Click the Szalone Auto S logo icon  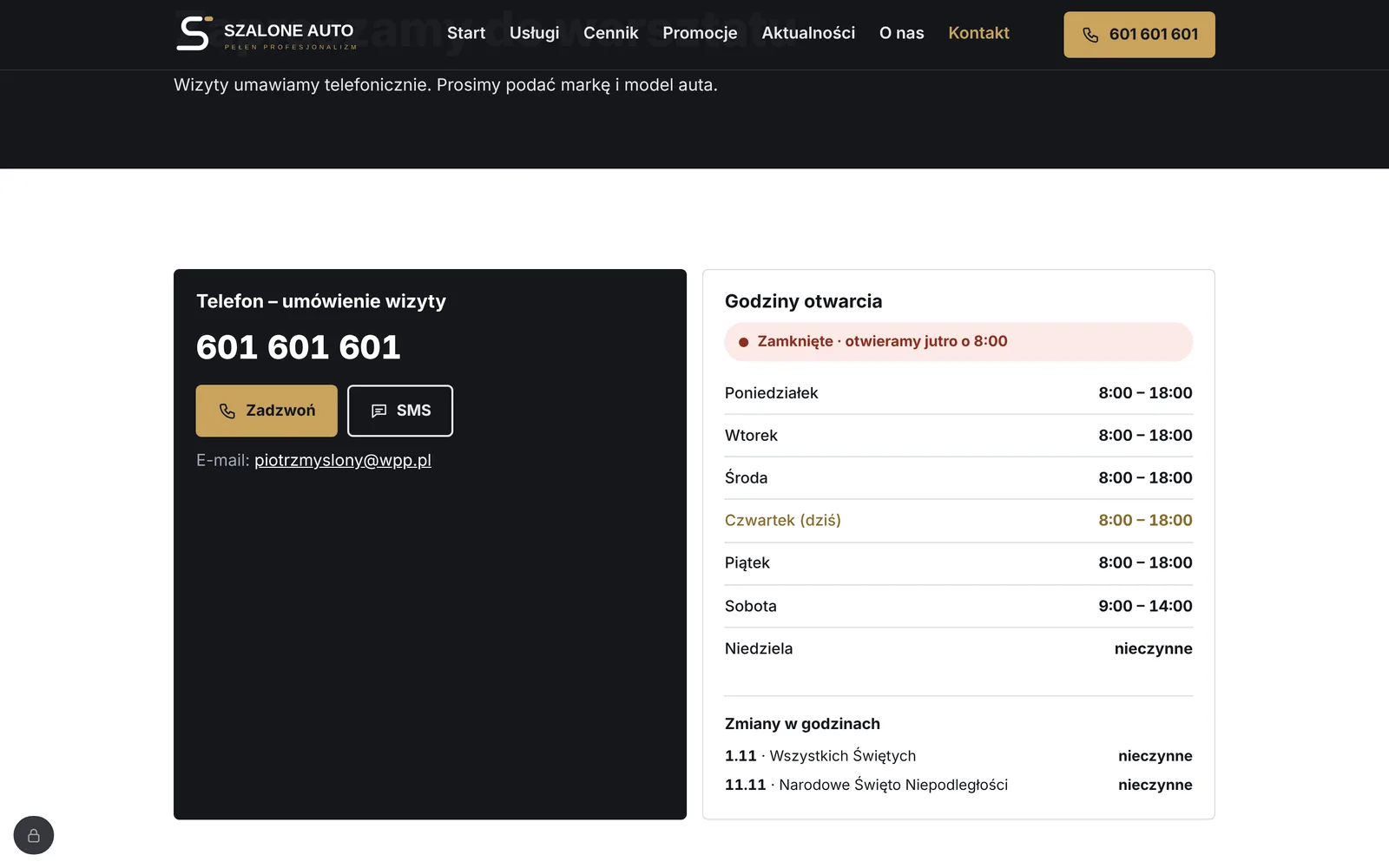click(x=194, y=33)
